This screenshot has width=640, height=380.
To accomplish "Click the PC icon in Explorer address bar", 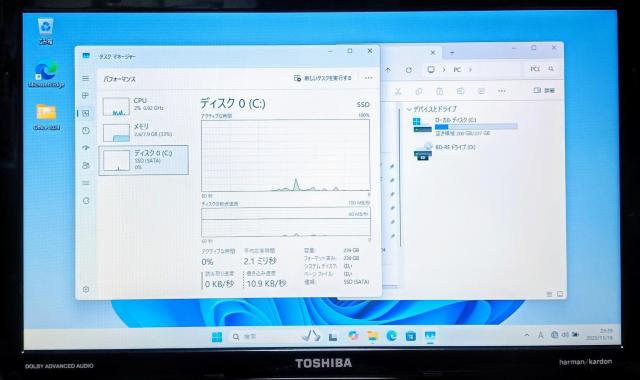I will click(431, 70).
